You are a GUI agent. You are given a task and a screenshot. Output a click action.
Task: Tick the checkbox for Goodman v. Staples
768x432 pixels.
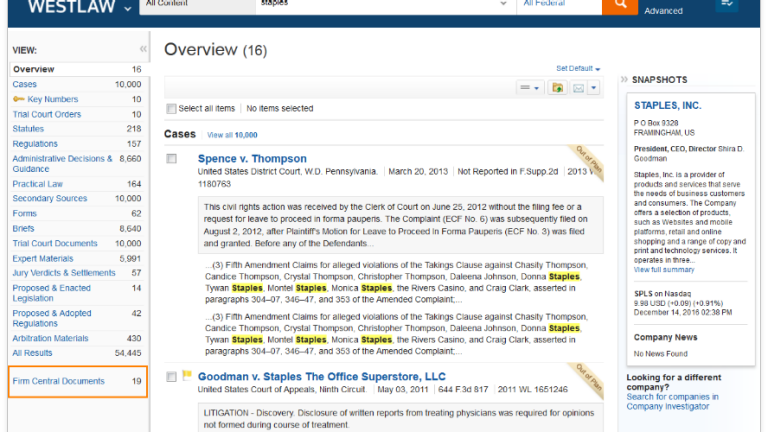point(172,377)
